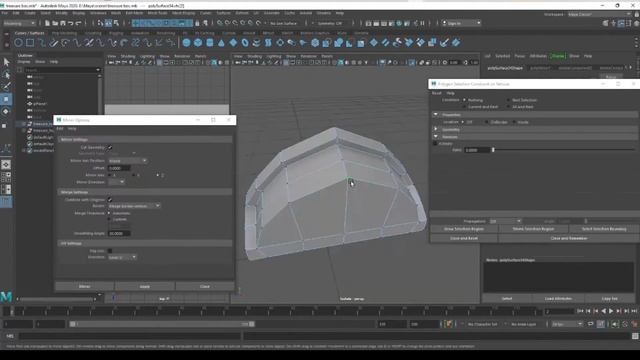Switch to single perspective view layout
This screenshot has height=360, width=640.
pos(6,164)
